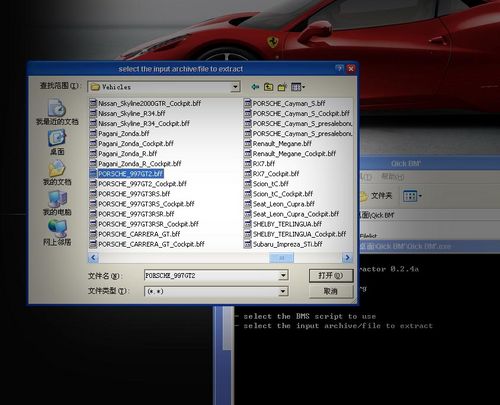Expand the file type (*.*) dropdown
The image size is (500, 405).
click(283, 291)
